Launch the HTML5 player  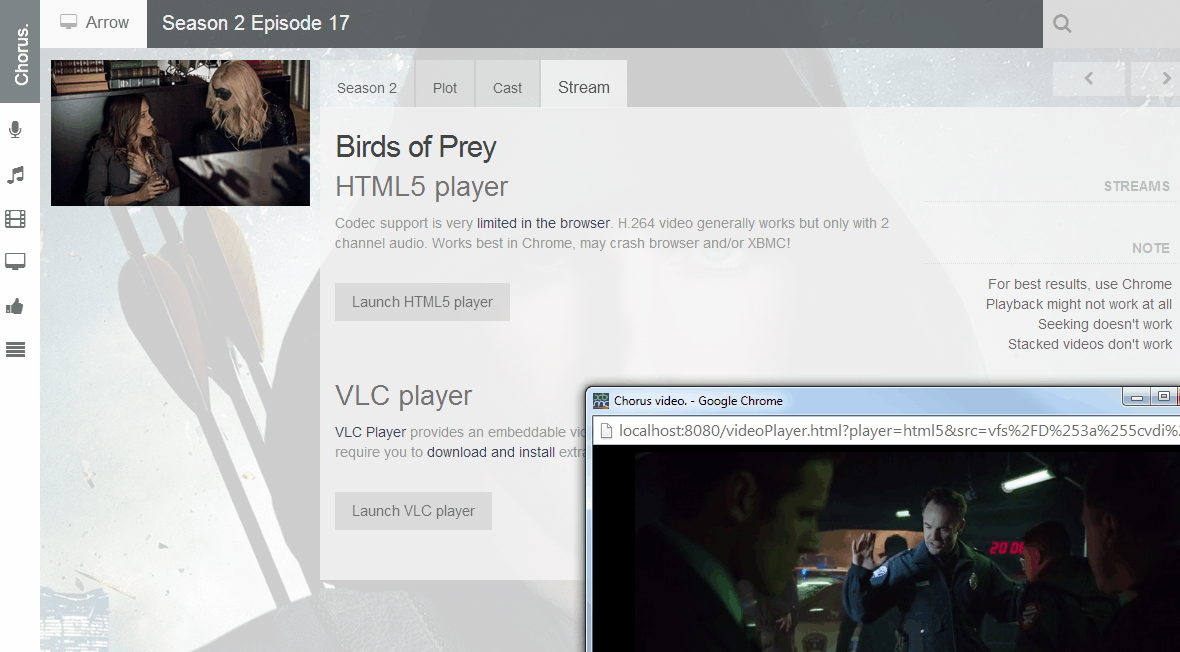tap(422, 302)
